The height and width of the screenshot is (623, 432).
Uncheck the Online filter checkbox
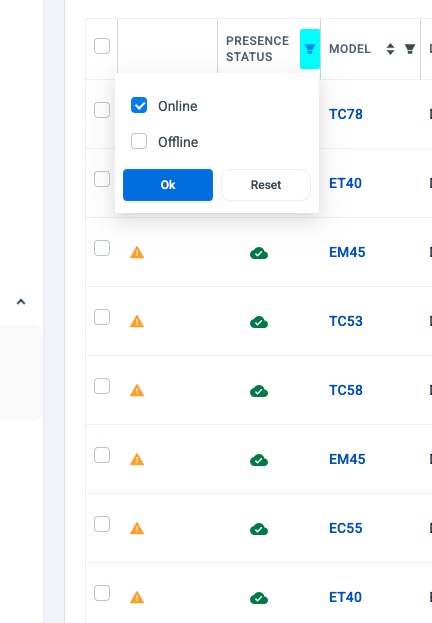coord(139,105)
